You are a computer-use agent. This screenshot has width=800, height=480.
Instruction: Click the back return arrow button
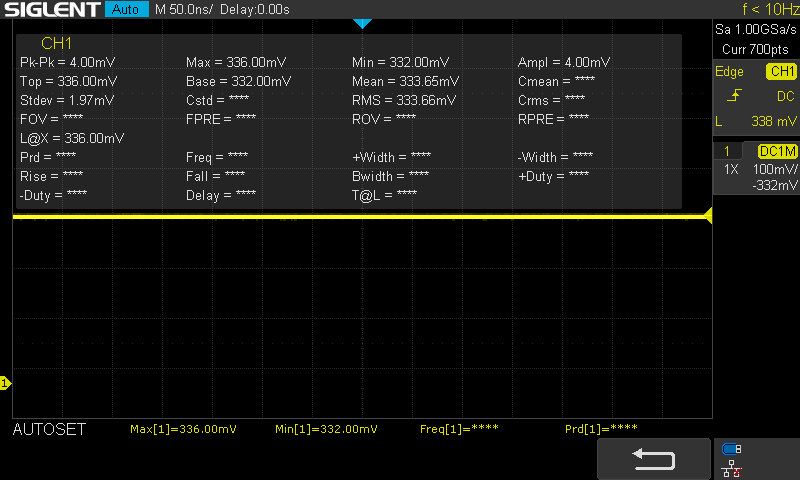[x=654, y=459]
